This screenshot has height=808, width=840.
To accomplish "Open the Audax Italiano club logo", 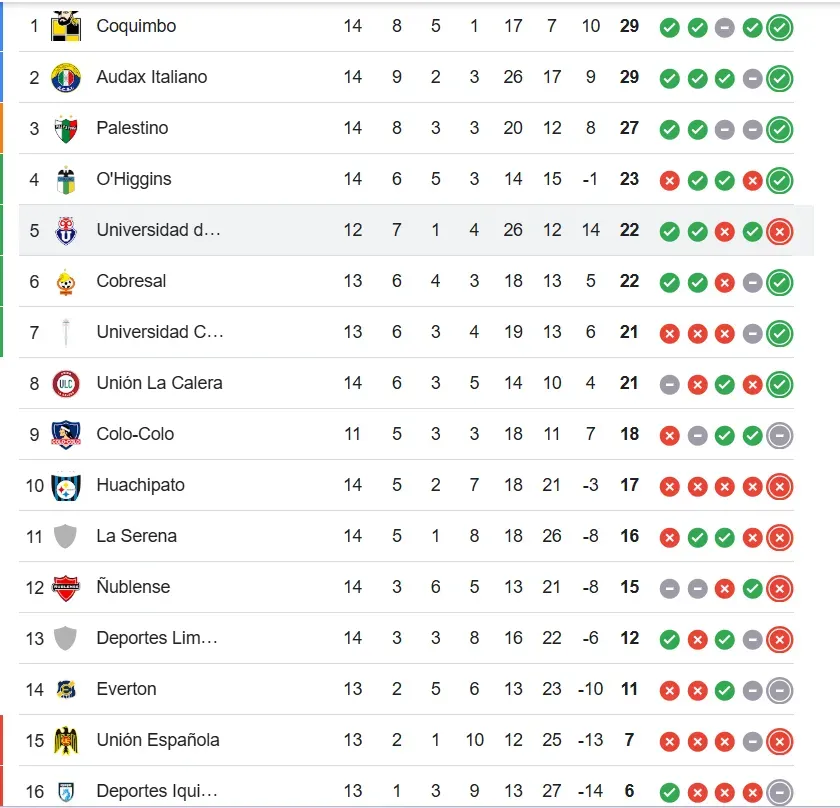I will [x=65, y=77].
